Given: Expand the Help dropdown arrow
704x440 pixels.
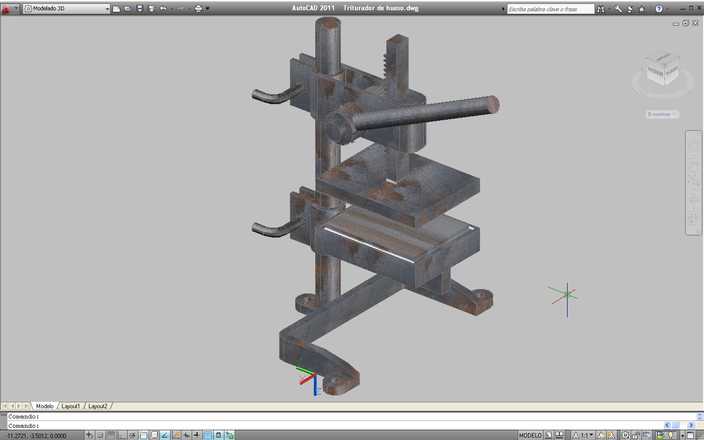Looking at the screenshot, I should (667, 9).
